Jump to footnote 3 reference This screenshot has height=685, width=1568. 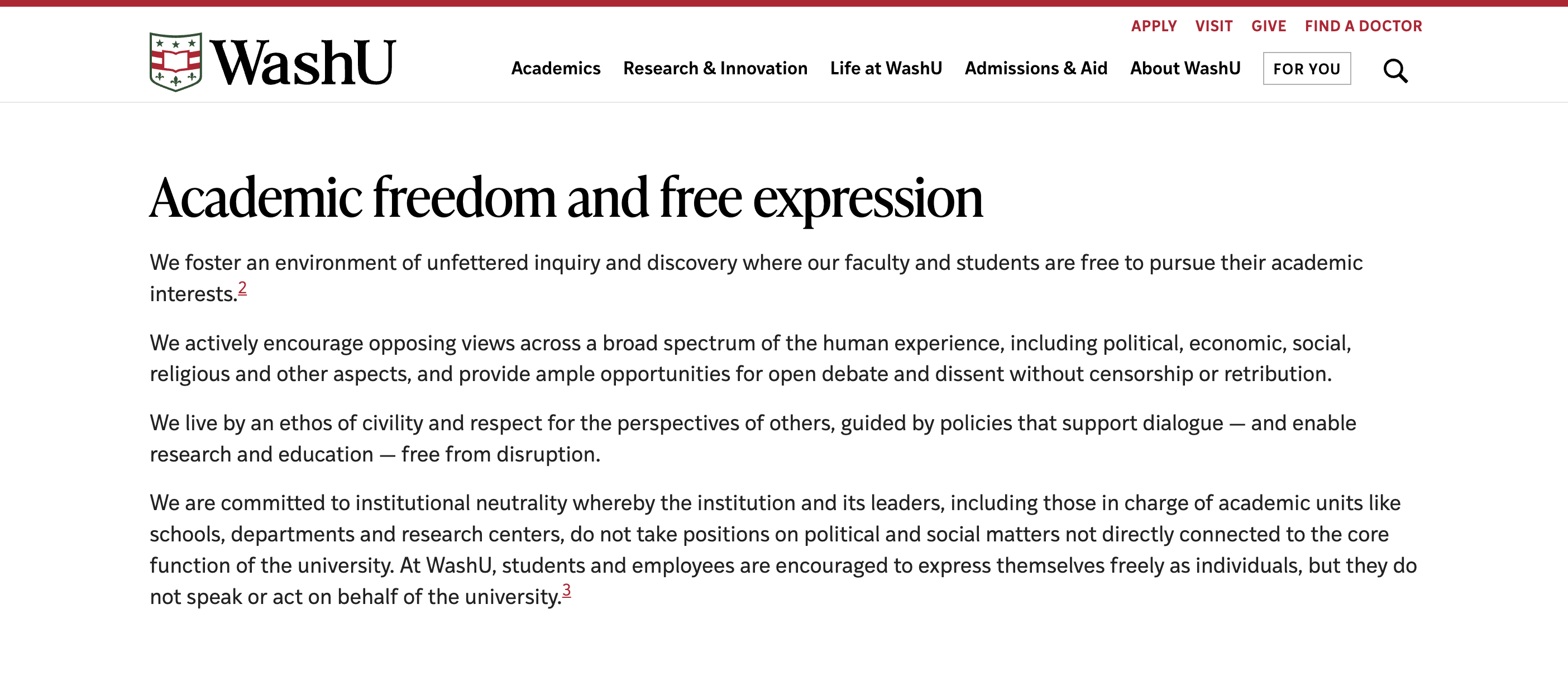(x=566, y=590)
